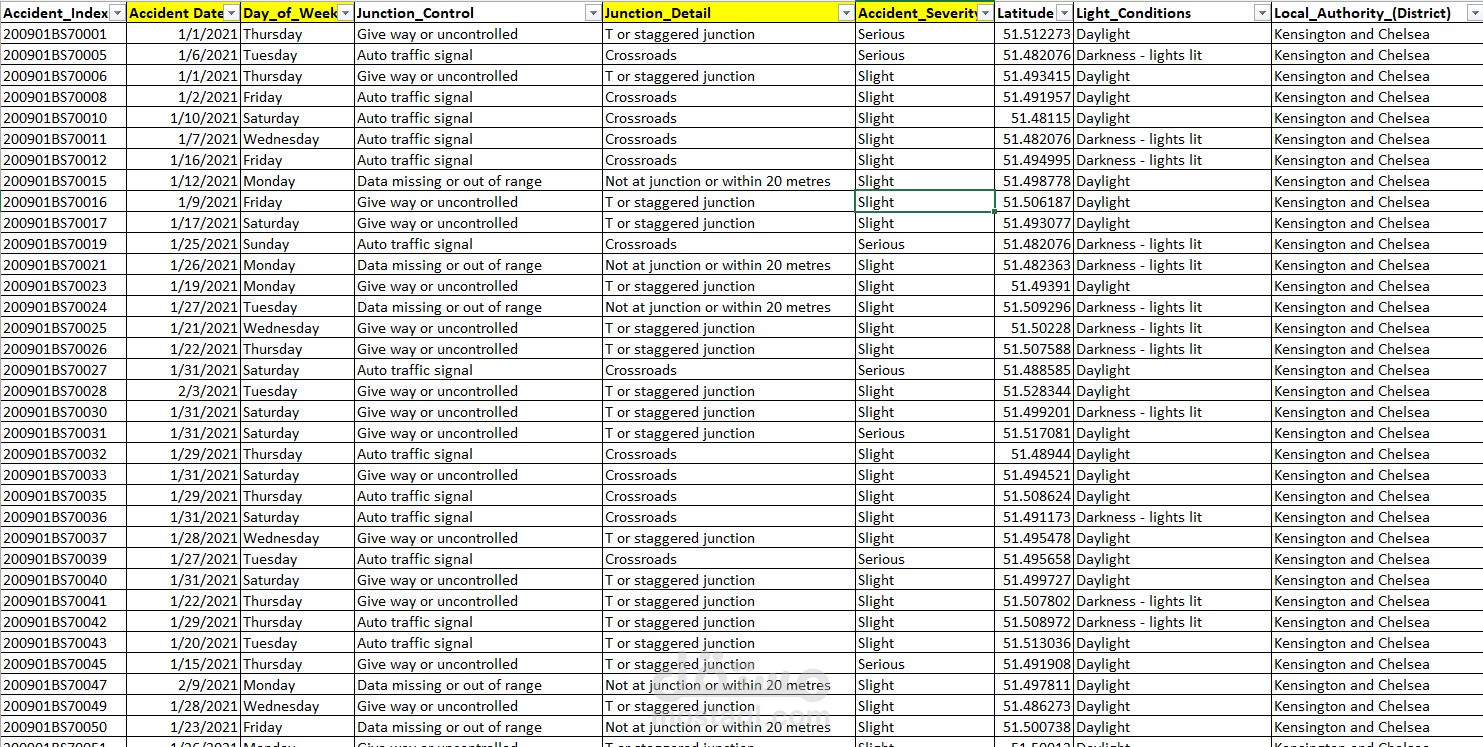Select latitude value 51.513036

click(1034, 643)
